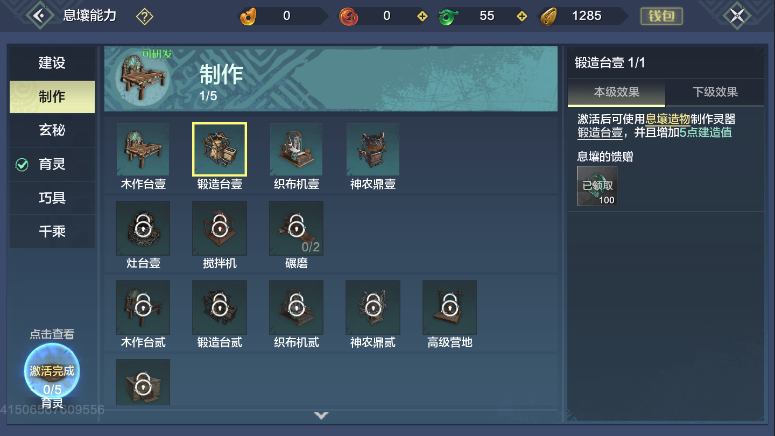Switch to the 下级效果 tab

coord(715,92)
